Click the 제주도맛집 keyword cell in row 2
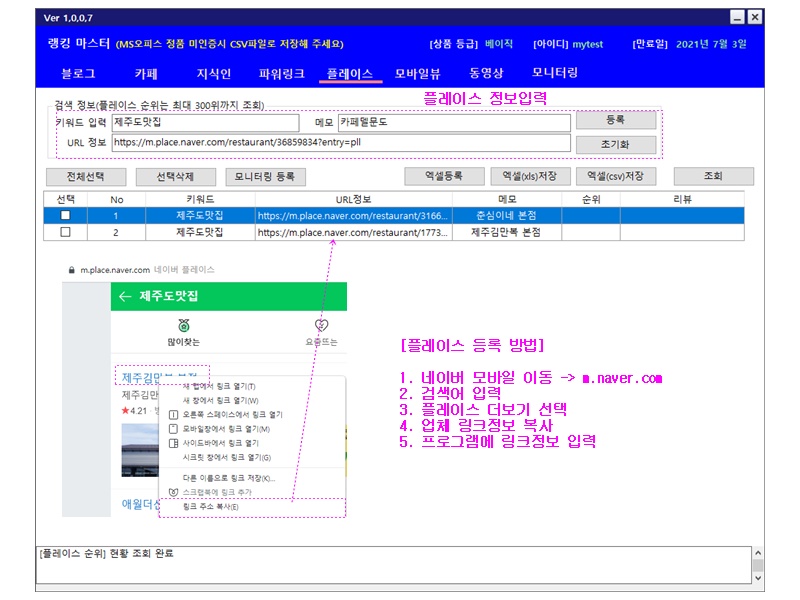Viewport: 800px width, 600px height. tap(200, 232)
